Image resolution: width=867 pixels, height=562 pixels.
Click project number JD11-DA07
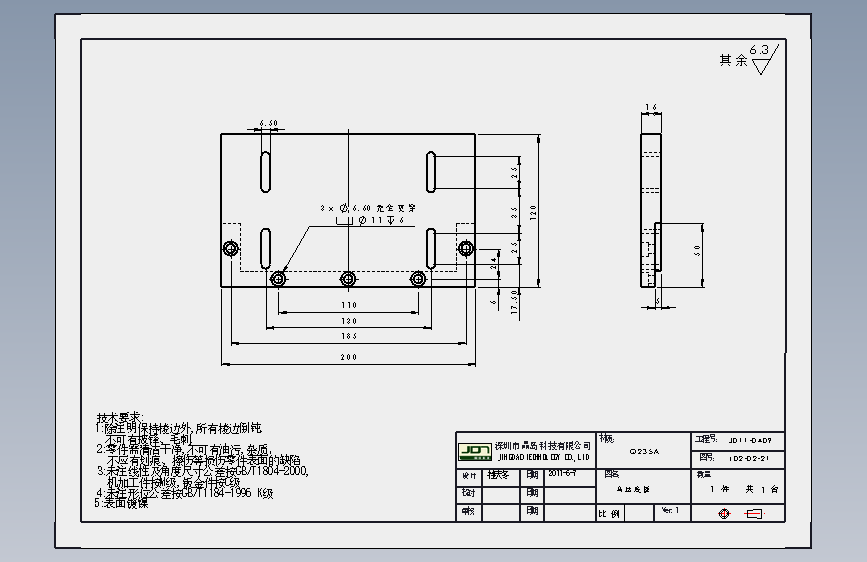(750, 441)
